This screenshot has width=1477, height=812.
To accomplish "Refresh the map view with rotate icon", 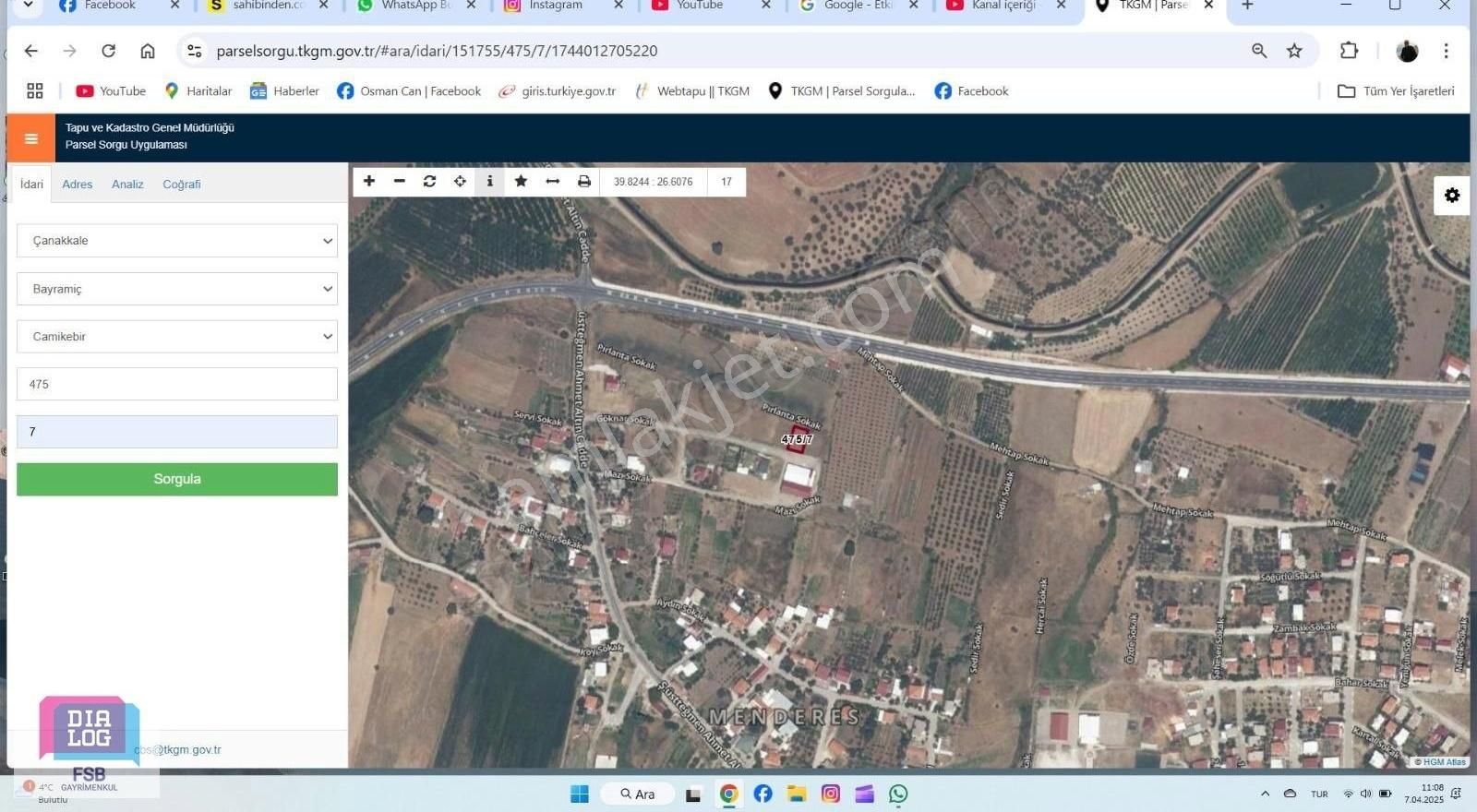I will pyautogui.click(x=430, y=182).
